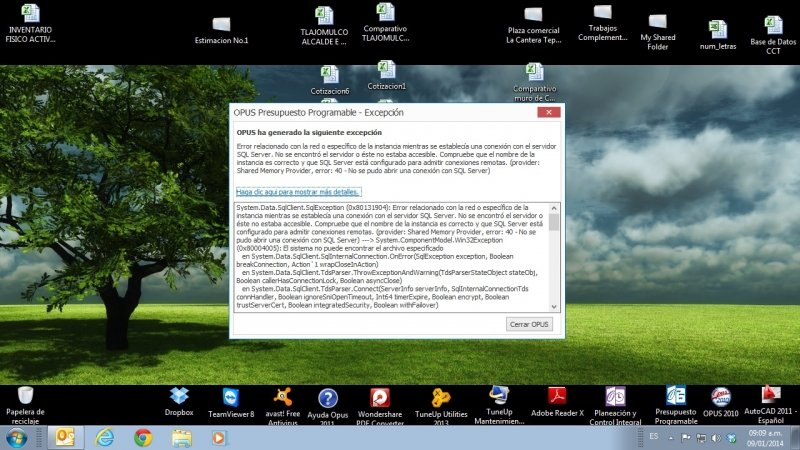Select the Papelera de reciclaje icon
800x450 pixels.
coord(26,397)
